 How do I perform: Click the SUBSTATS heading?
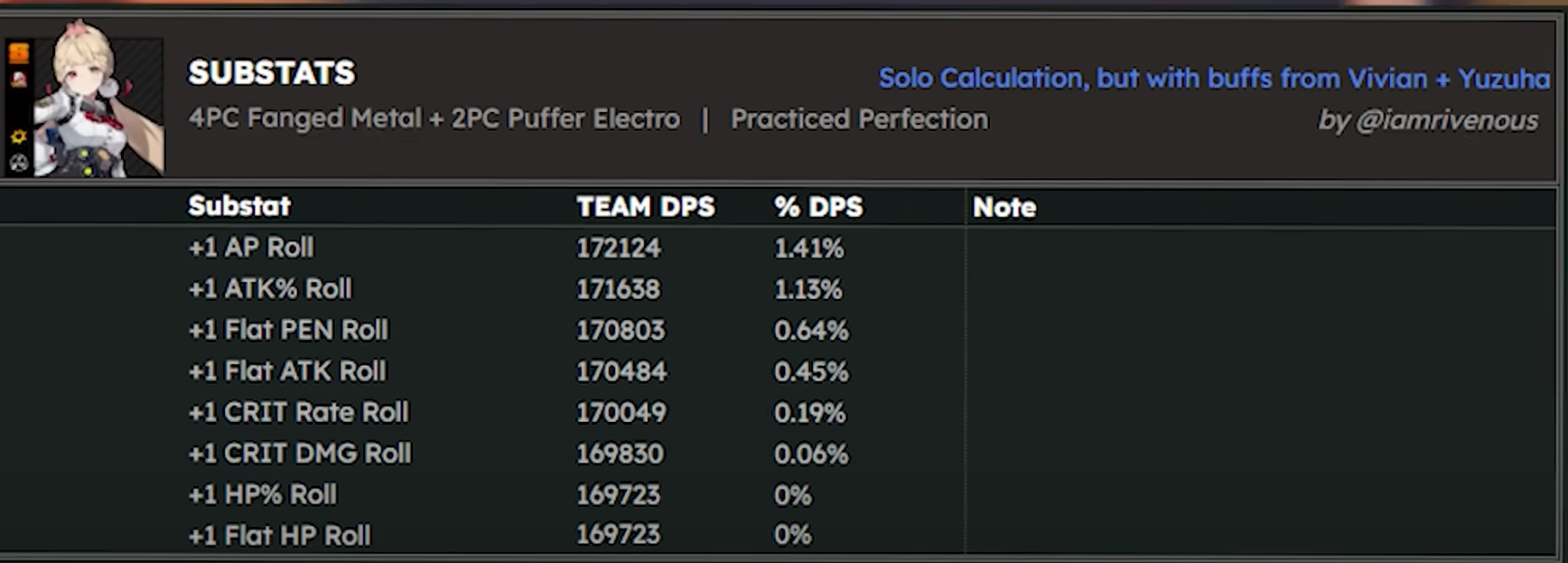[x=272, y=73]
